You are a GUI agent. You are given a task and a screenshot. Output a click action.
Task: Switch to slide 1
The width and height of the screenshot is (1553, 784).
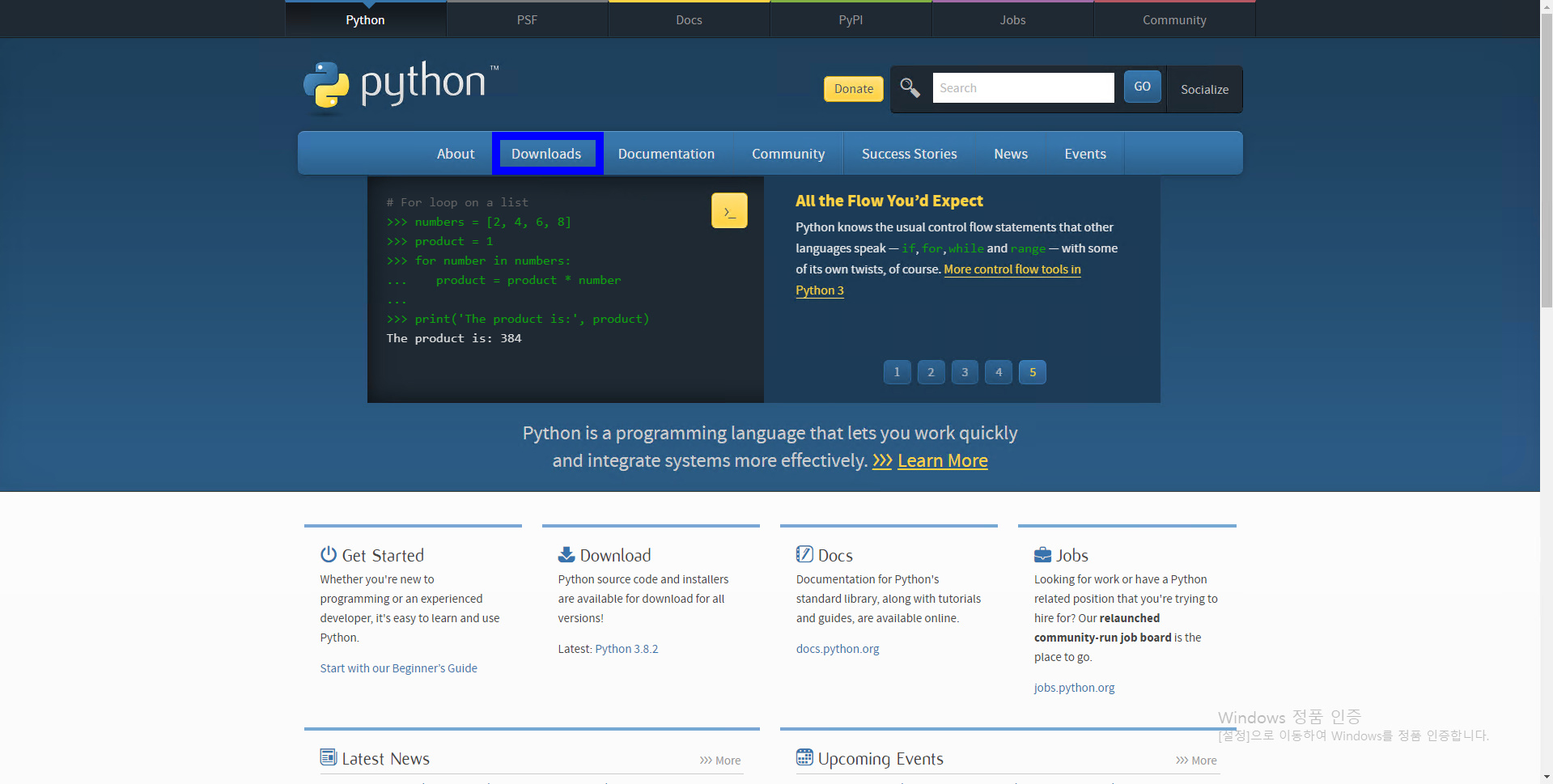897,372
